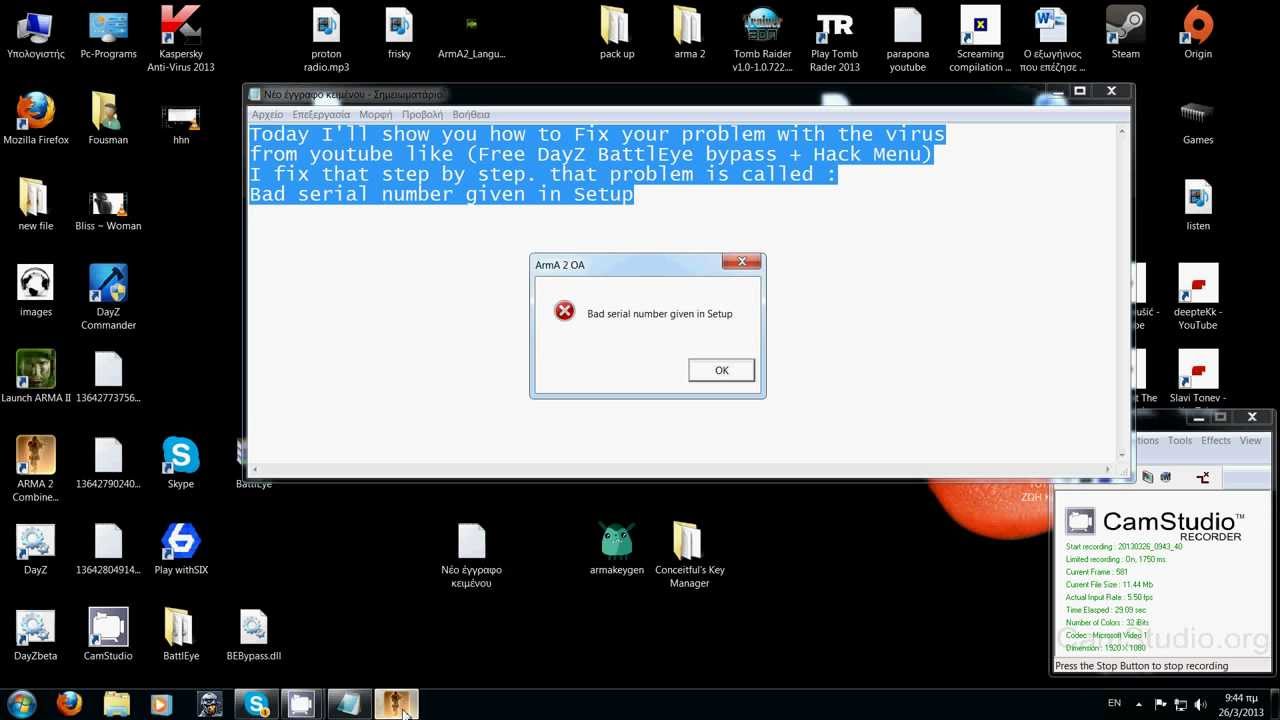Select the arma 2 folder icon

pyautogui.click(x=689, y=34)
